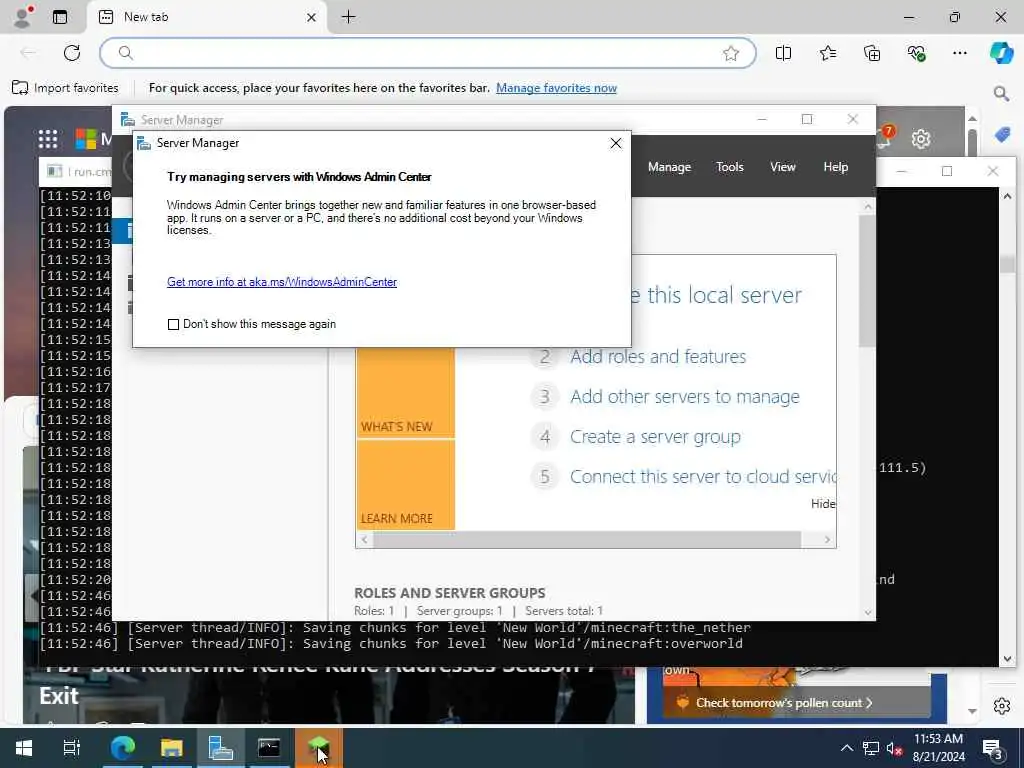Open the aka.ms/WindowsAdminCenter info link
The height and width of the screenshot is (768, 1024).
282,282
